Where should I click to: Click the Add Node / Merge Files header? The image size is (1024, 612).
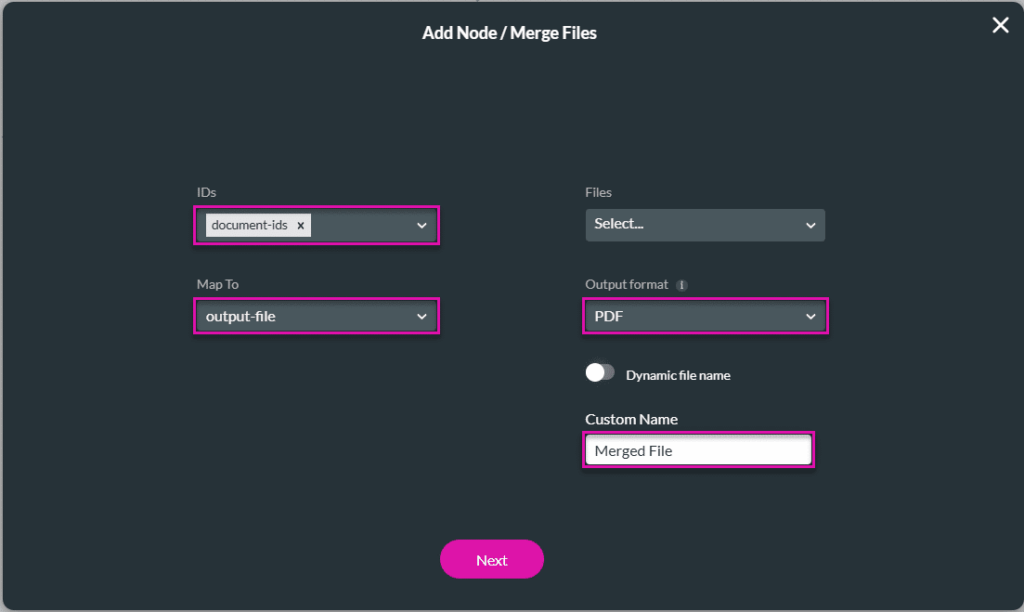(510, 32)
